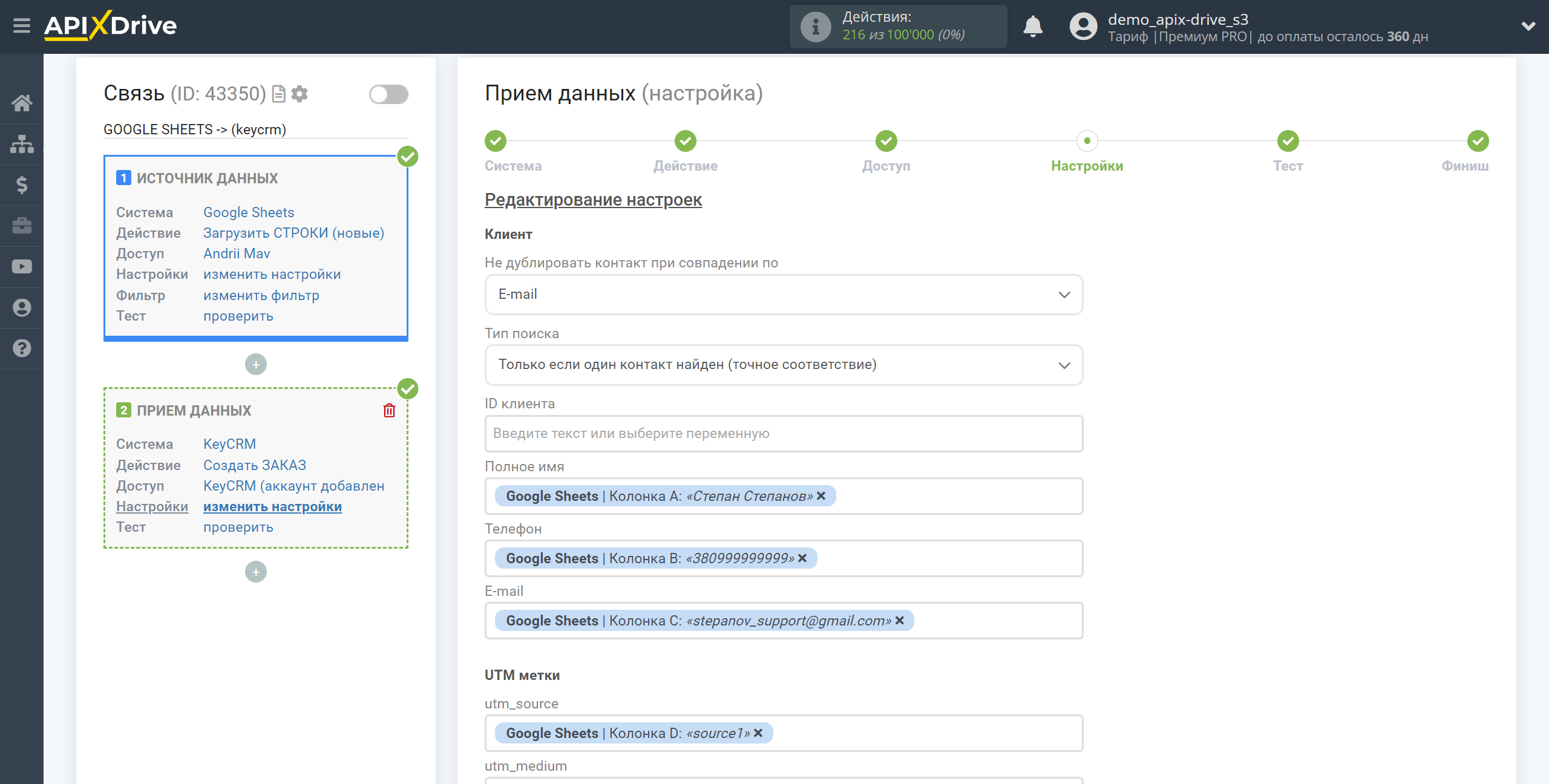1549x784 pixels.
Task: Click the connection notes document icon
Action: pyautogui.click(x=278, y=94)
